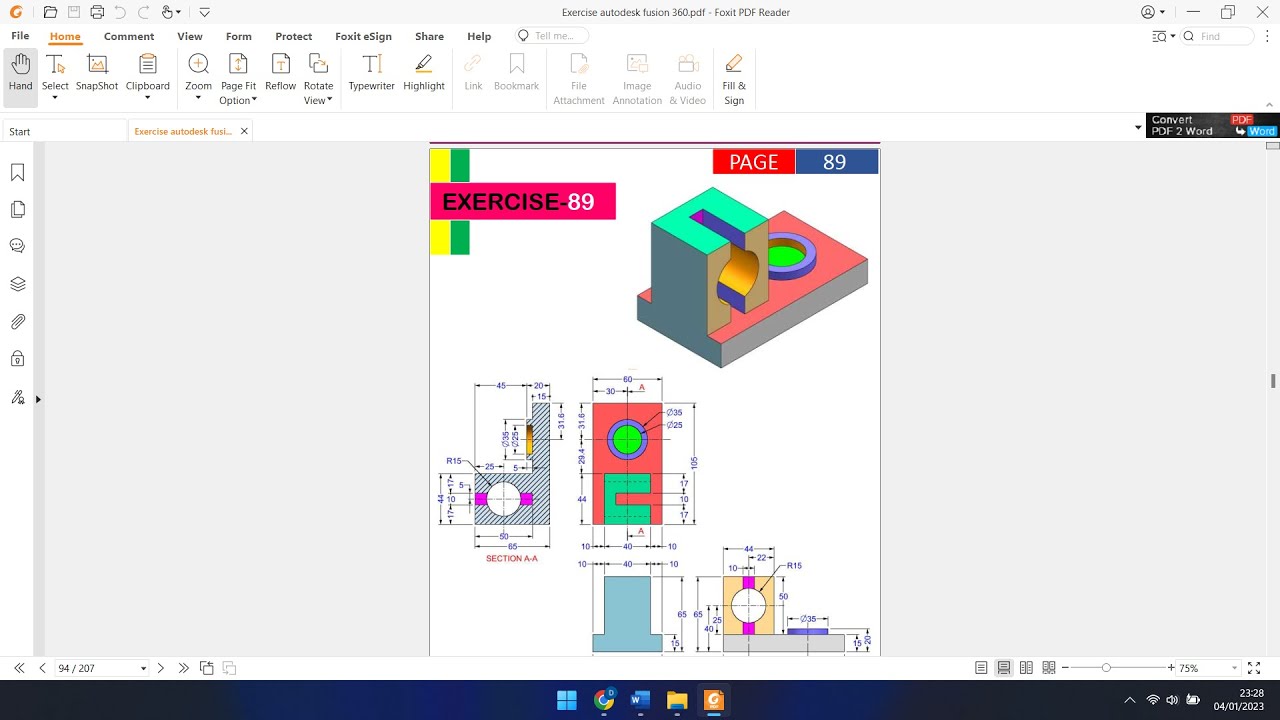Viewport: 1280px width, 720px height.
Task: Open the 75% zoom level dropdown
Action: [1235, 668]
